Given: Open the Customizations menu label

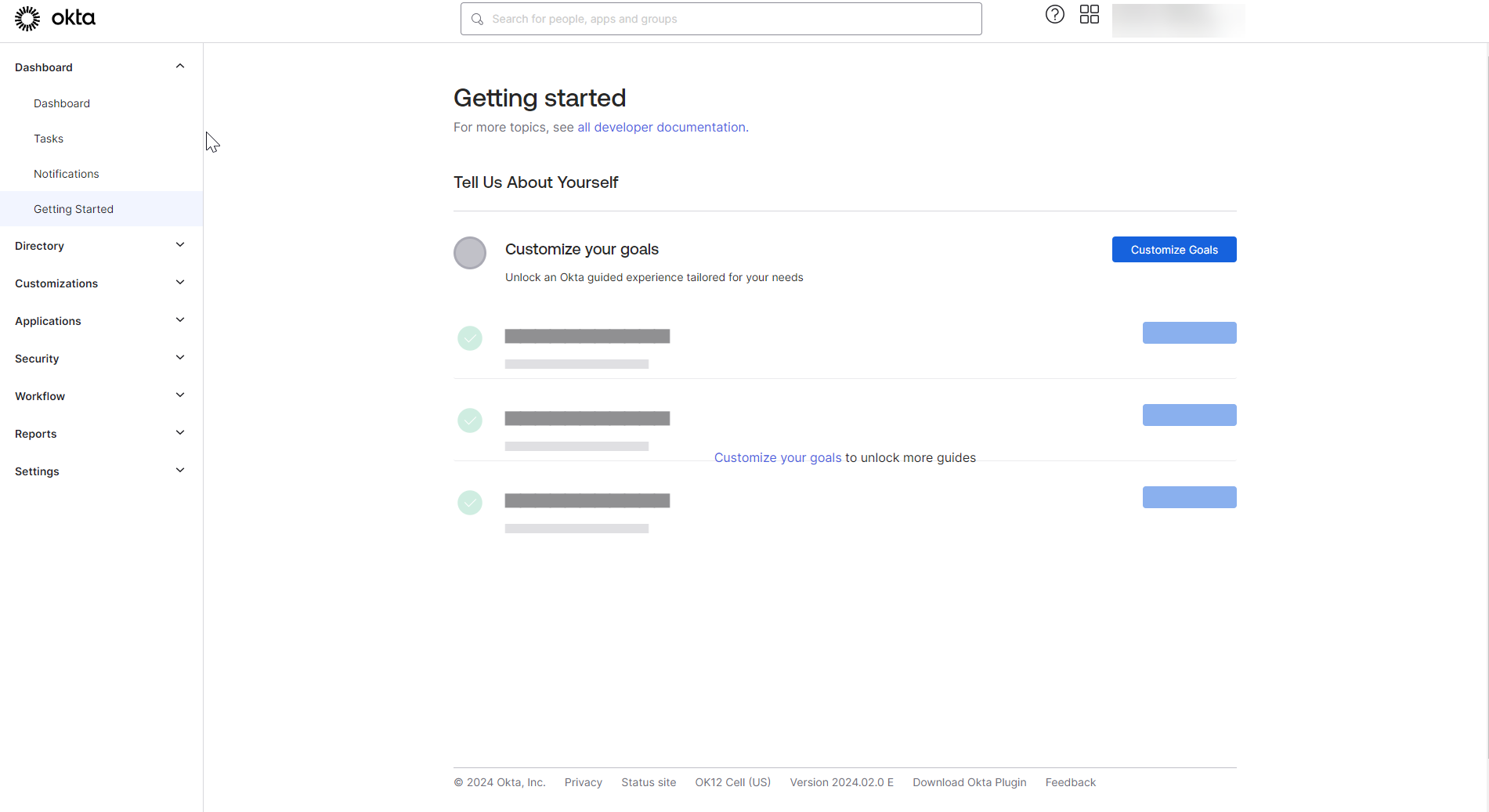Looking at the screenshot, I should click(56, 283).
